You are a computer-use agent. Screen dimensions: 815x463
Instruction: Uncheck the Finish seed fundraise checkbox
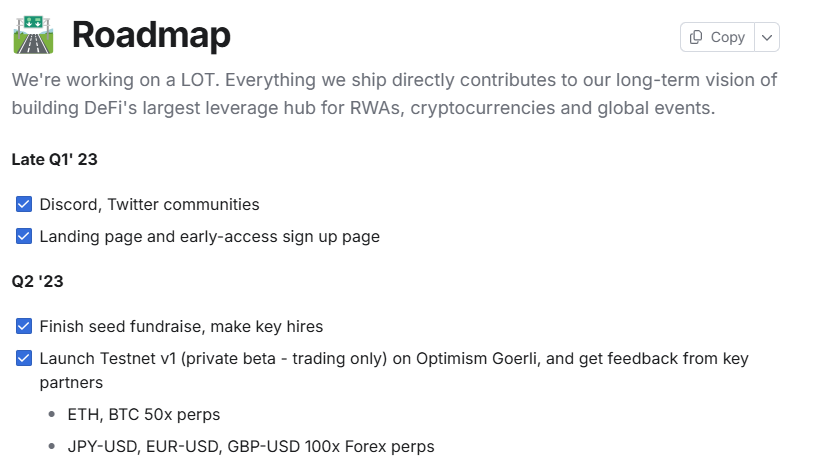[x=24, y=326]
